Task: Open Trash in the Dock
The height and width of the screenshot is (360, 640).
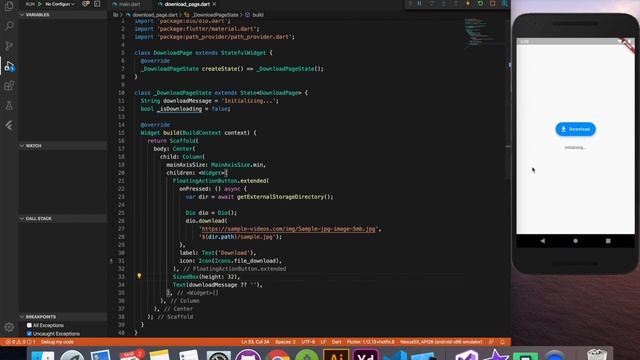Action: 597,354
